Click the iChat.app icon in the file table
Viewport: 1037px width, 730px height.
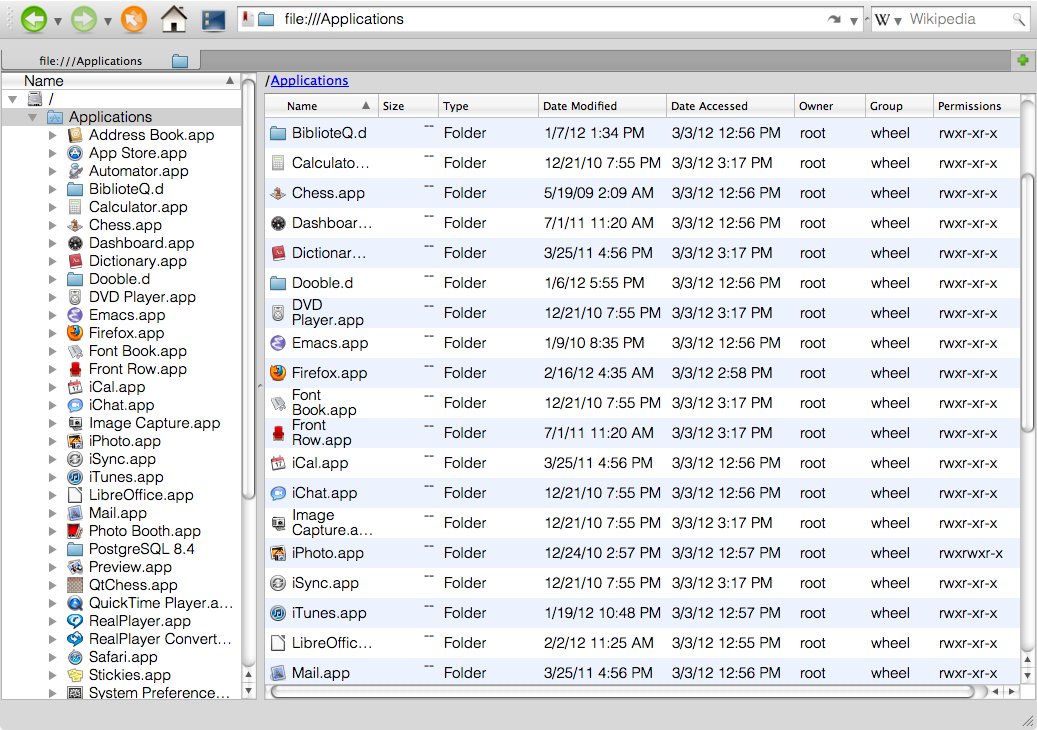click(278, 493)
